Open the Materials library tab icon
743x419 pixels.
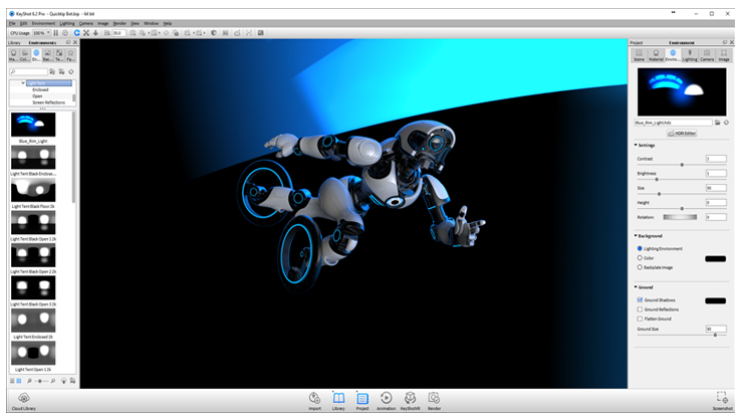[13, 55]
